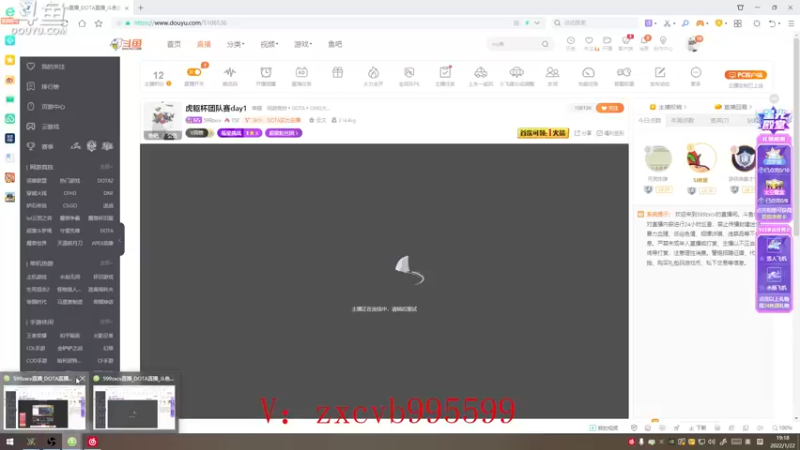
Task: Open 页游中心 in left sidebar
Action: tap(53, 107)
